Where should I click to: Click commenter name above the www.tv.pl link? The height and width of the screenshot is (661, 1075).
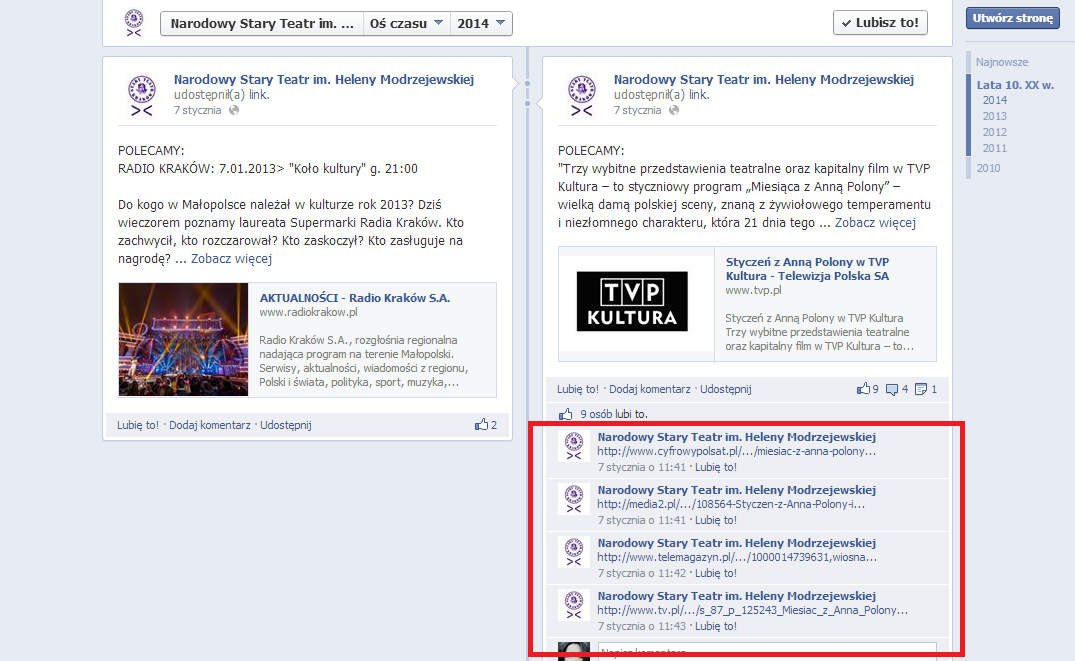pos(736,596)
